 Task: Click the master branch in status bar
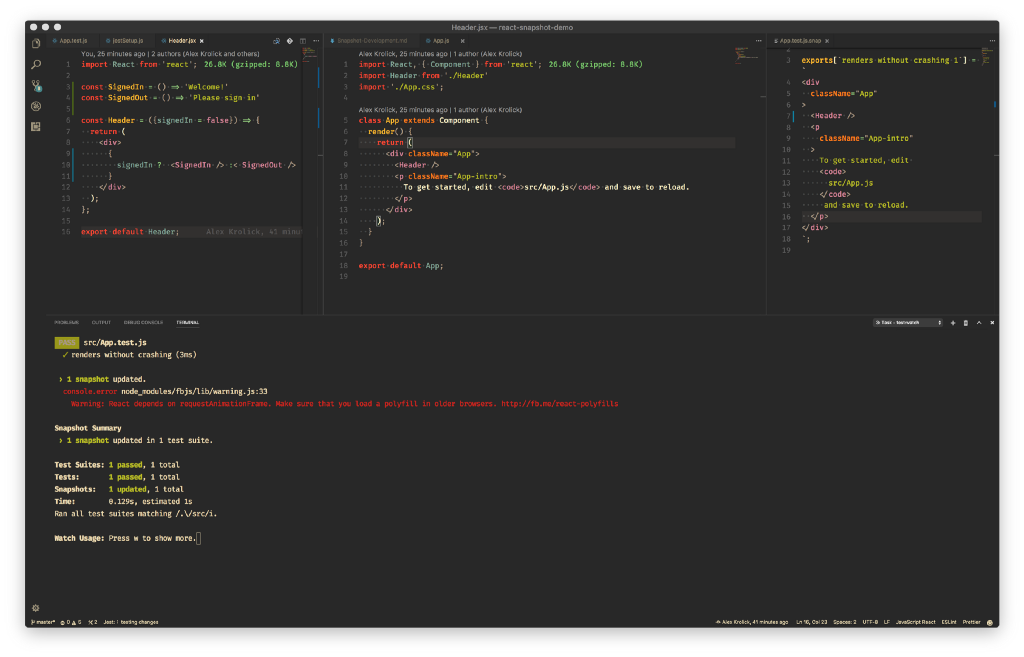point(42,622)
